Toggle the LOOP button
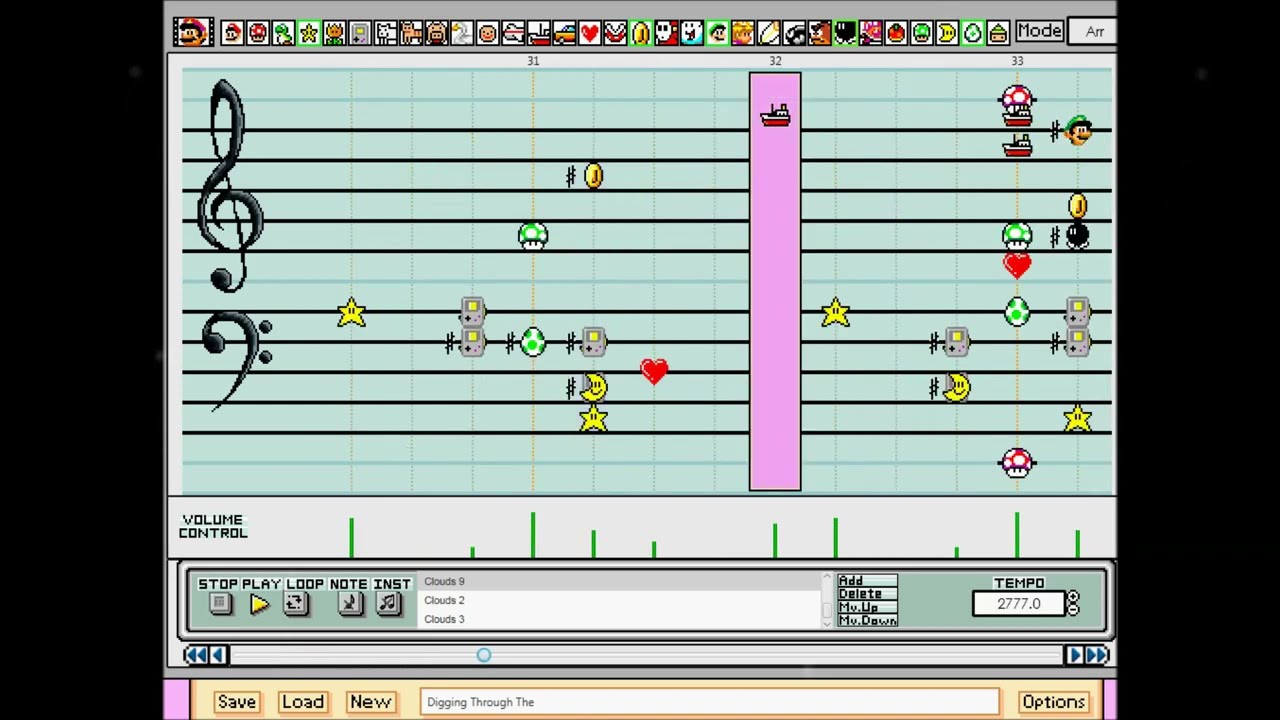This screenshot has width=1280, height=720. (296, 603)
